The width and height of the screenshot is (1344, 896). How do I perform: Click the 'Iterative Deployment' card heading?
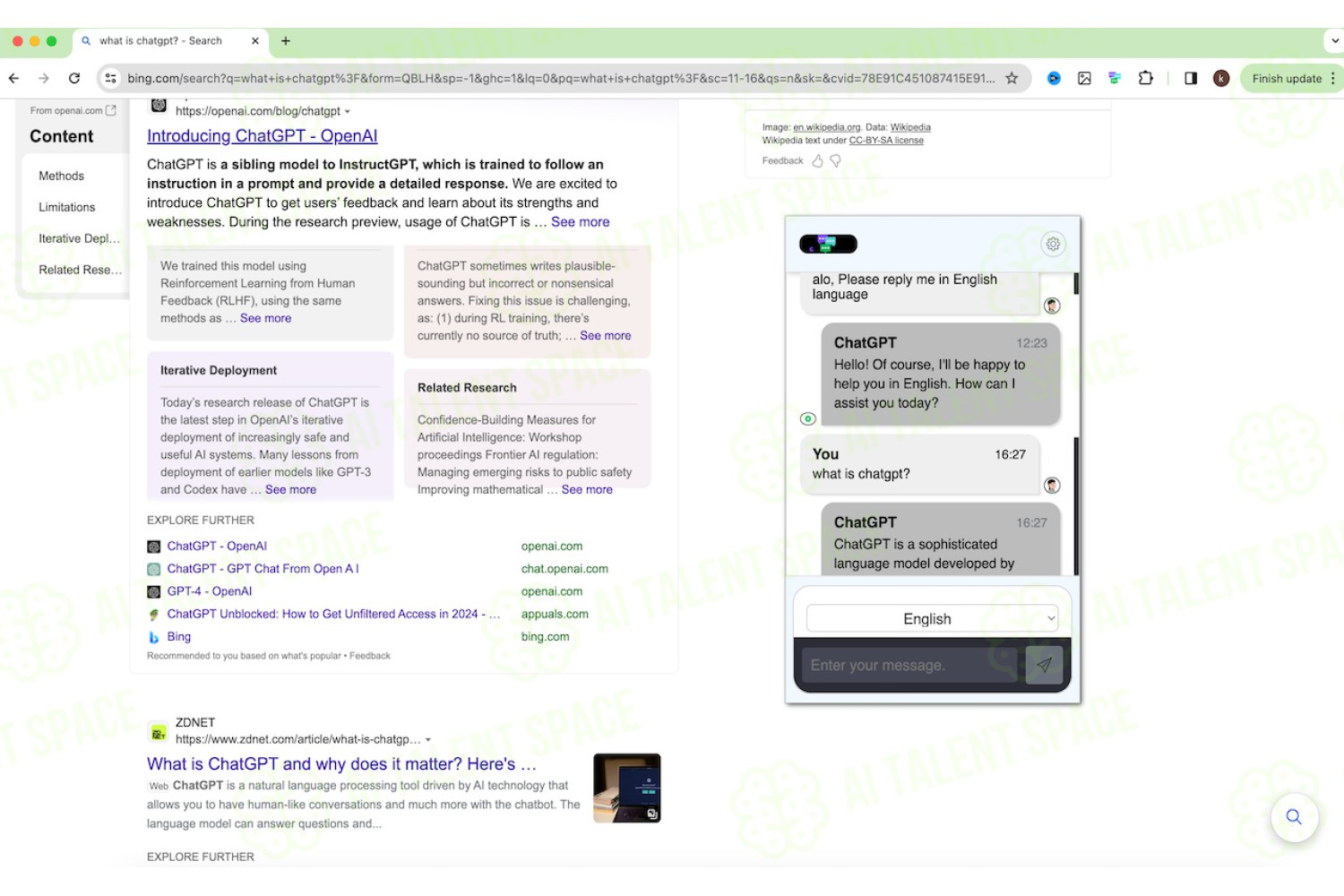[x=219, y=370]
